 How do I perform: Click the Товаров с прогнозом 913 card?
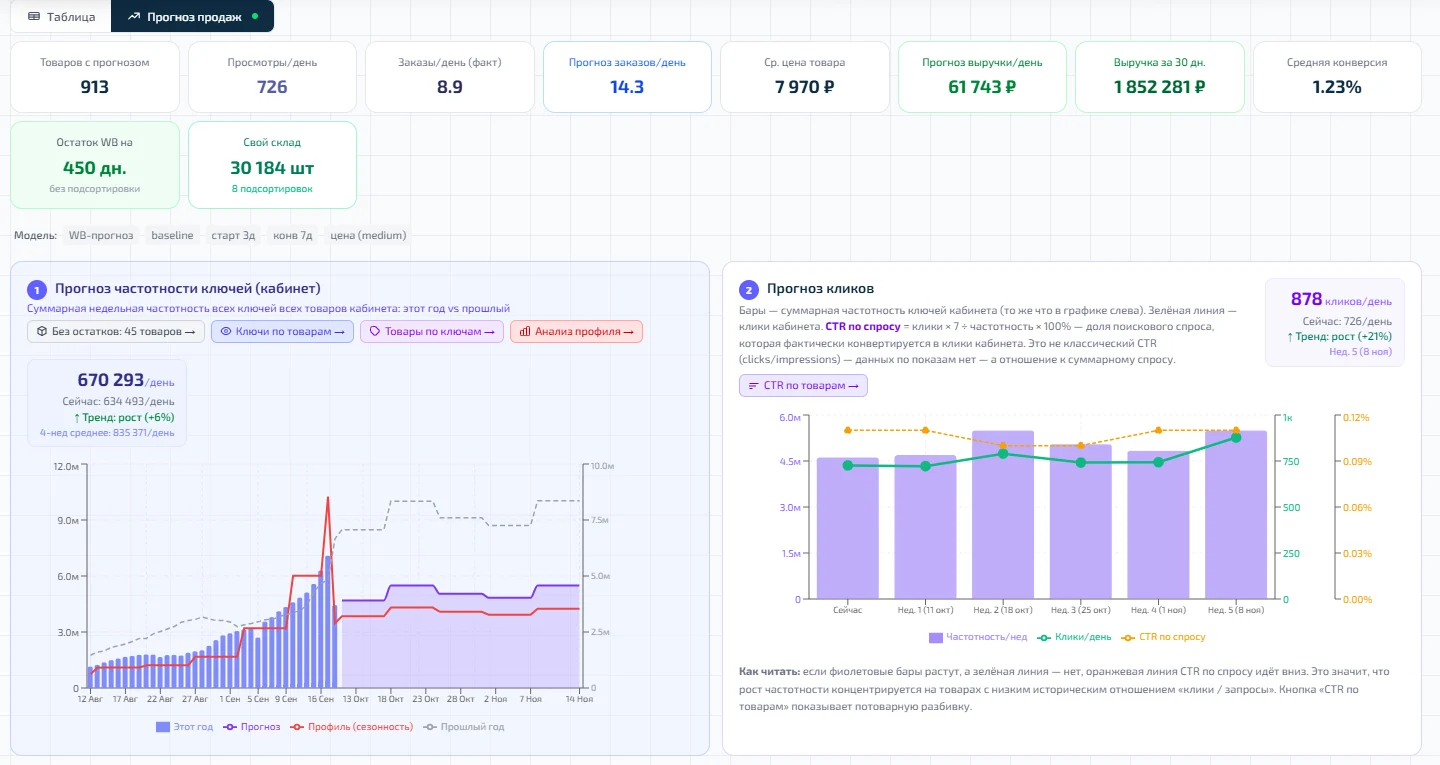(95, 77)
